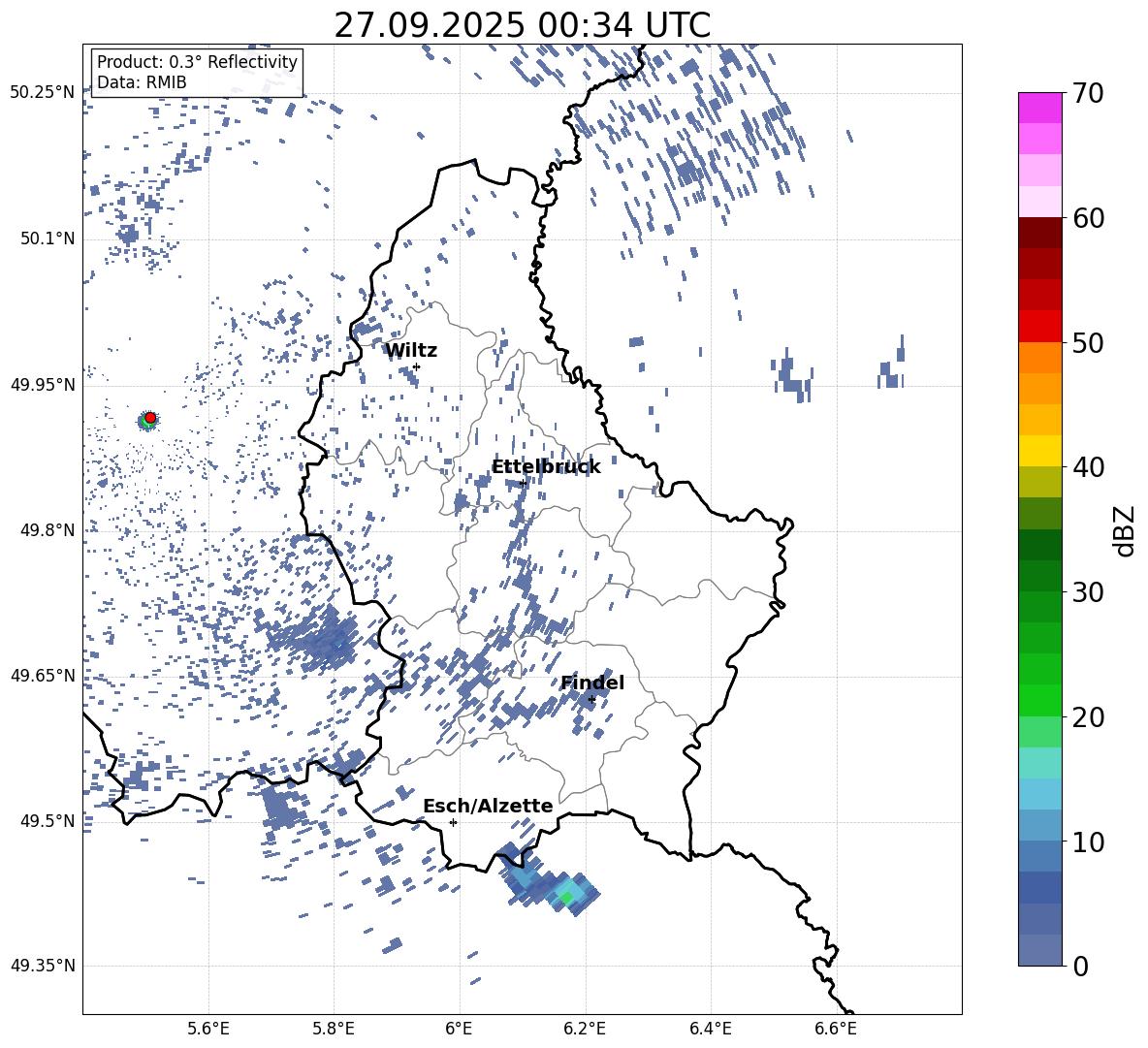Click the dBZ colorbar axis label
Screen dimensions: 1148x1048
click(x=1124, y=530)
